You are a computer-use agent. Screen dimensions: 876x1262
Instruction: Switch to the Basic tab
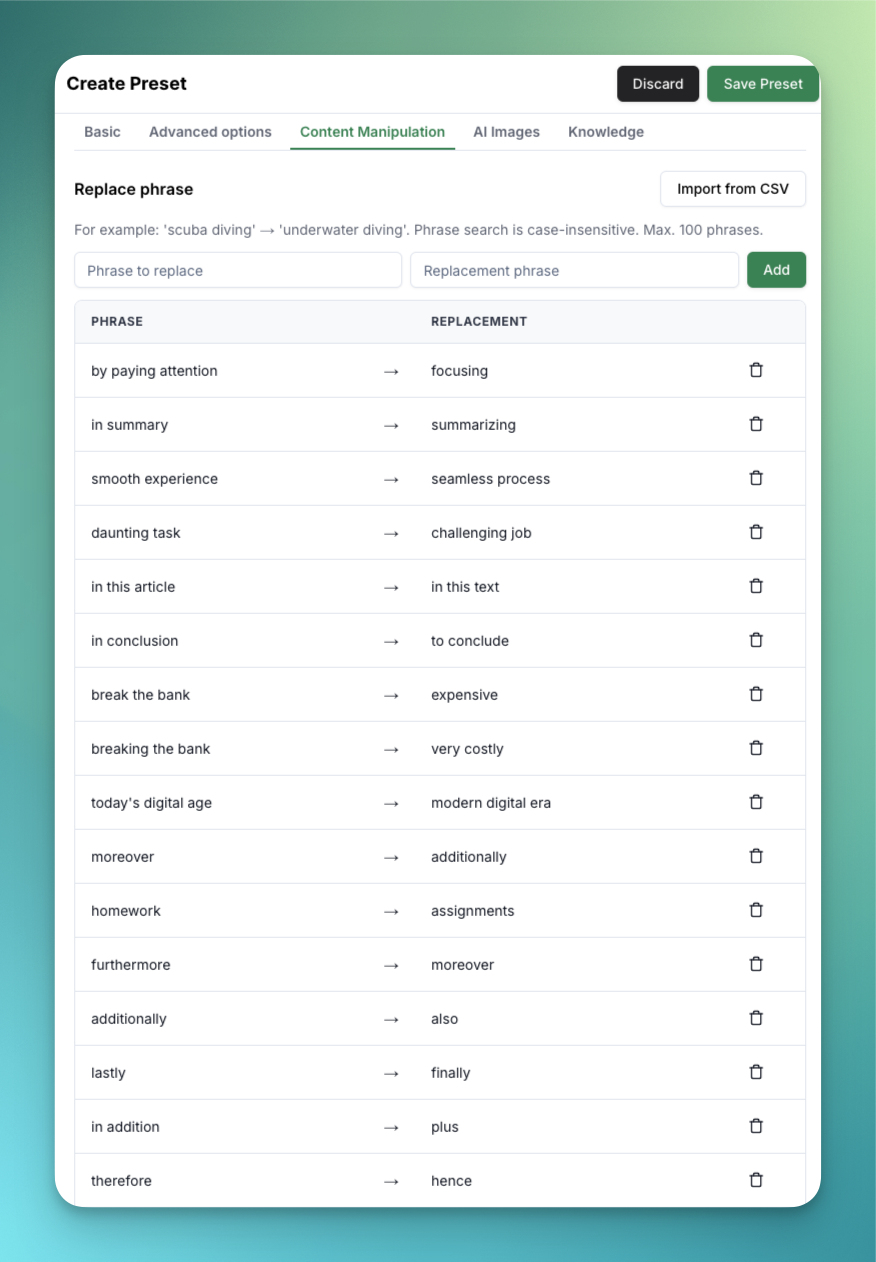(102, 132)
